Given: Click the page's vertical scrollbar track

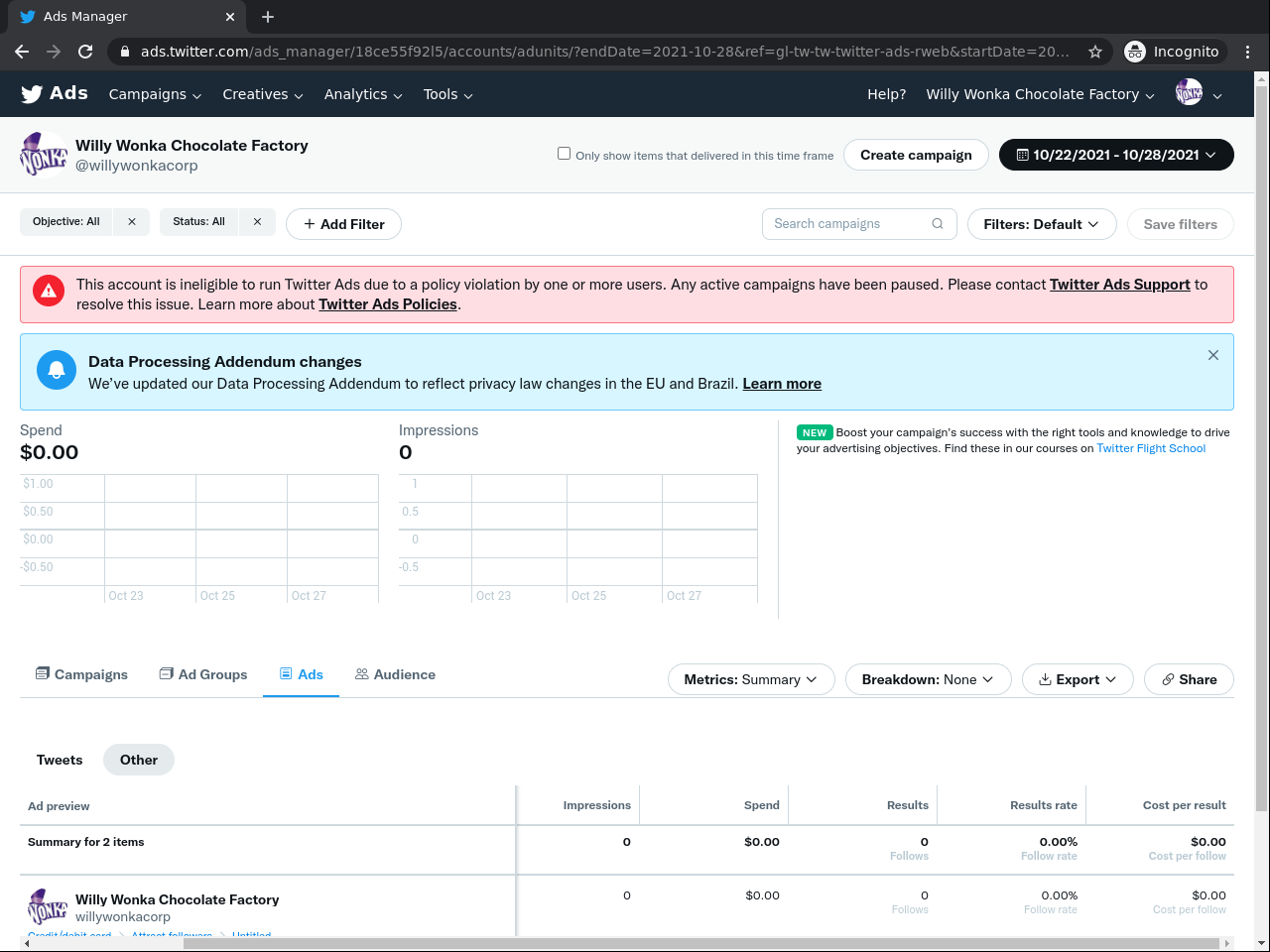Looking at the screenshot, I should pos(1262,511).
